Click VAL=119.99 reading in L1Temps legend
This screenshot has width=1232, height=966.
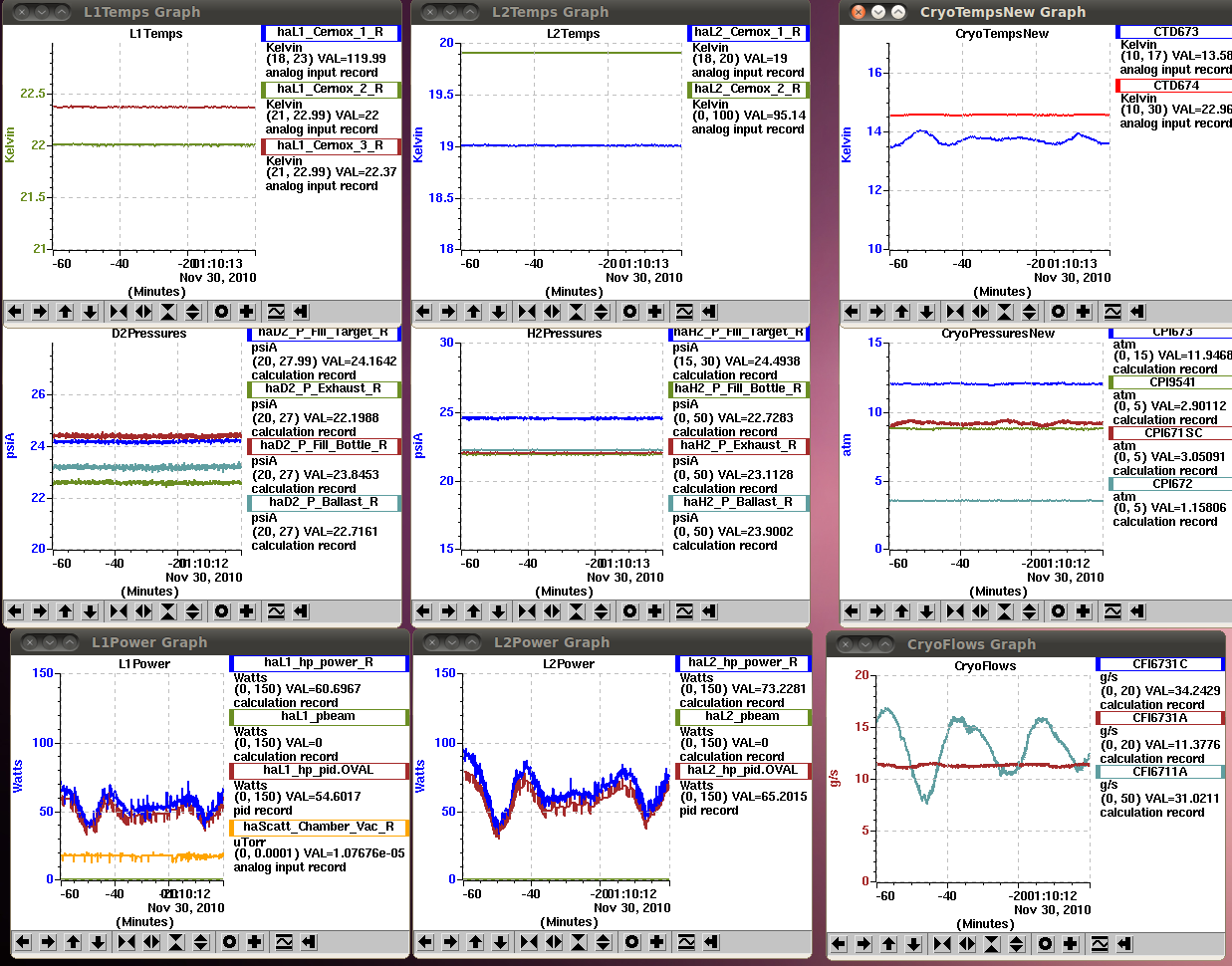(348, 59)
